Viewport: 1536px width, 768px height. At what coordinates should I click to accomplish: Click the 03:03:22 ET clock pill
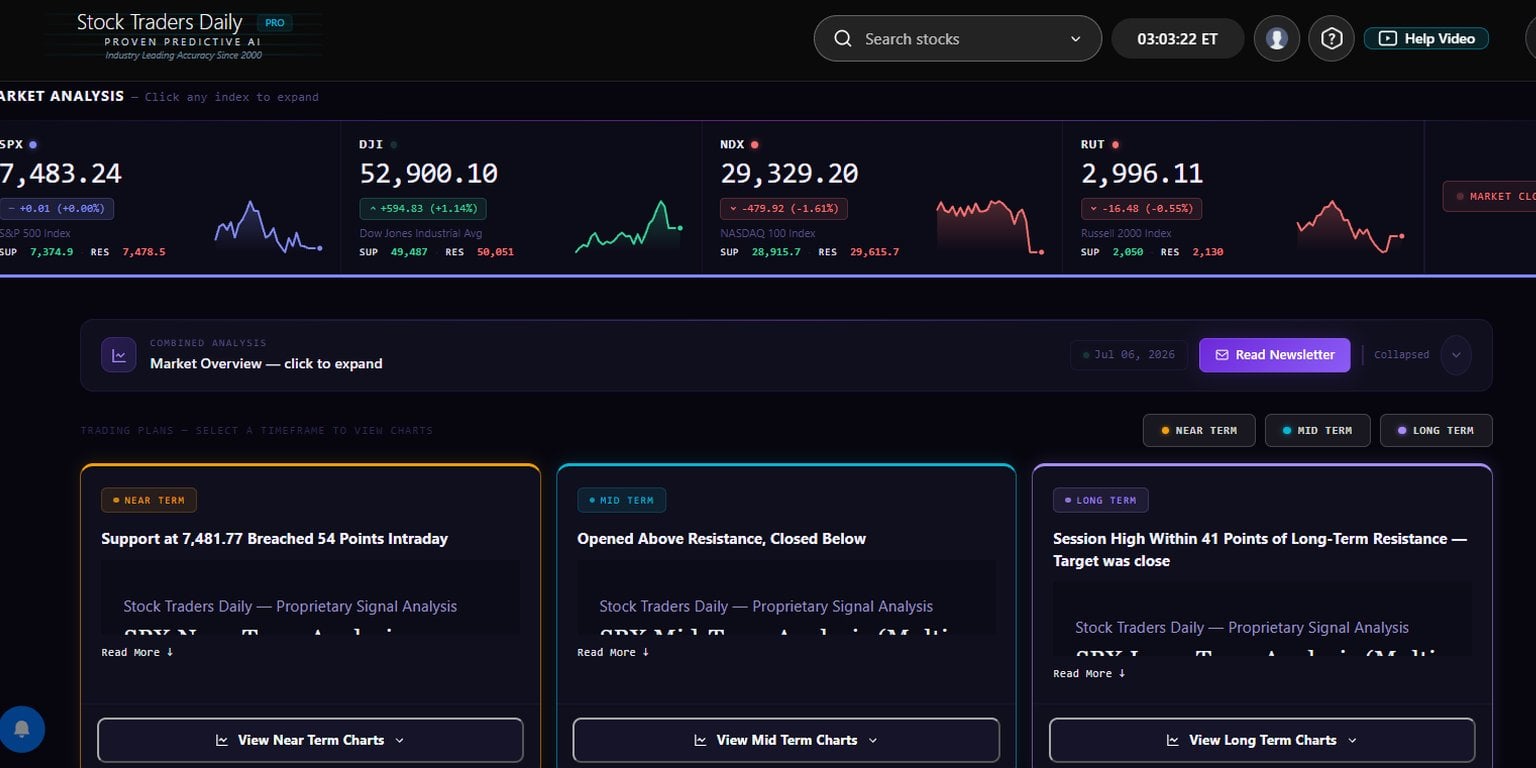click(x=1178, y=39)
